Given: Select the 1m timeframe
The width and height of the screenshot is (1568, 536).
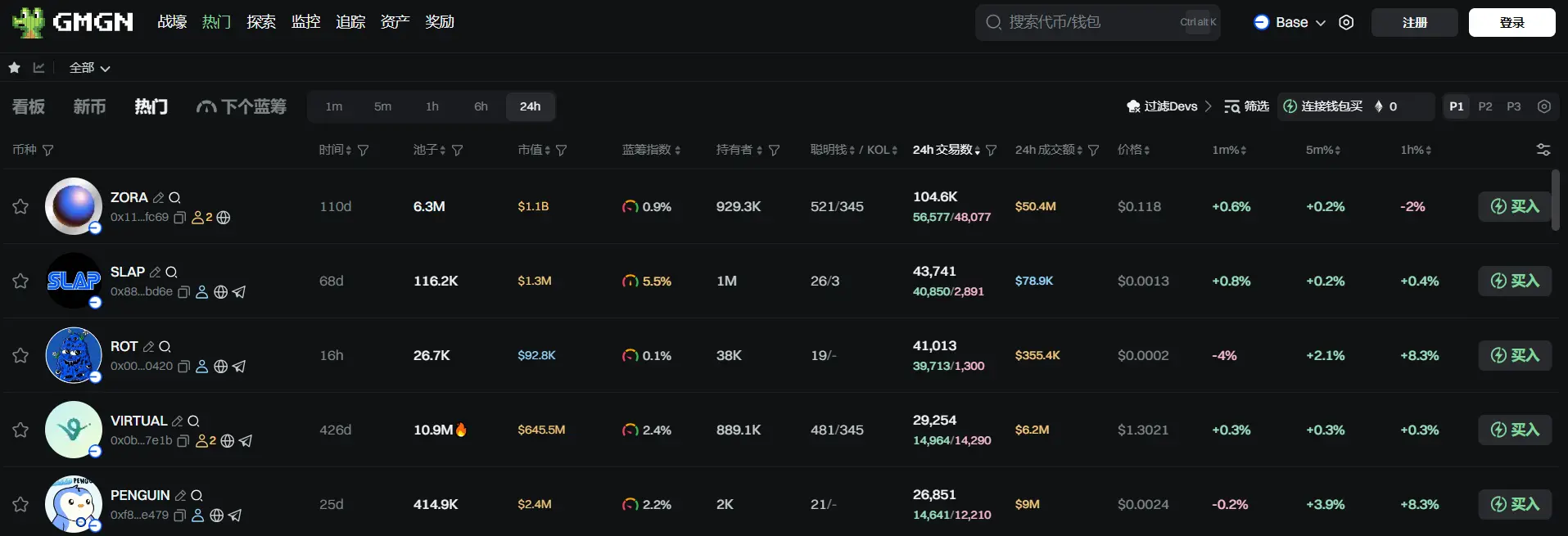Looking at the screenshot, I should pyautogui.click(x=334, y=106).
